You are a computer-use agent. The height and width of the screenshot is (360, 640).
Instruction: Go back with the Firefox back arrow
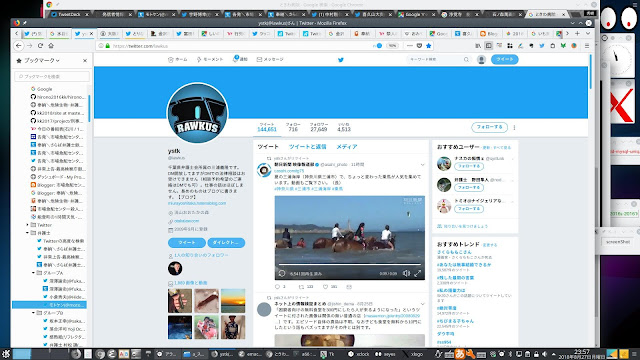(19, 46)
